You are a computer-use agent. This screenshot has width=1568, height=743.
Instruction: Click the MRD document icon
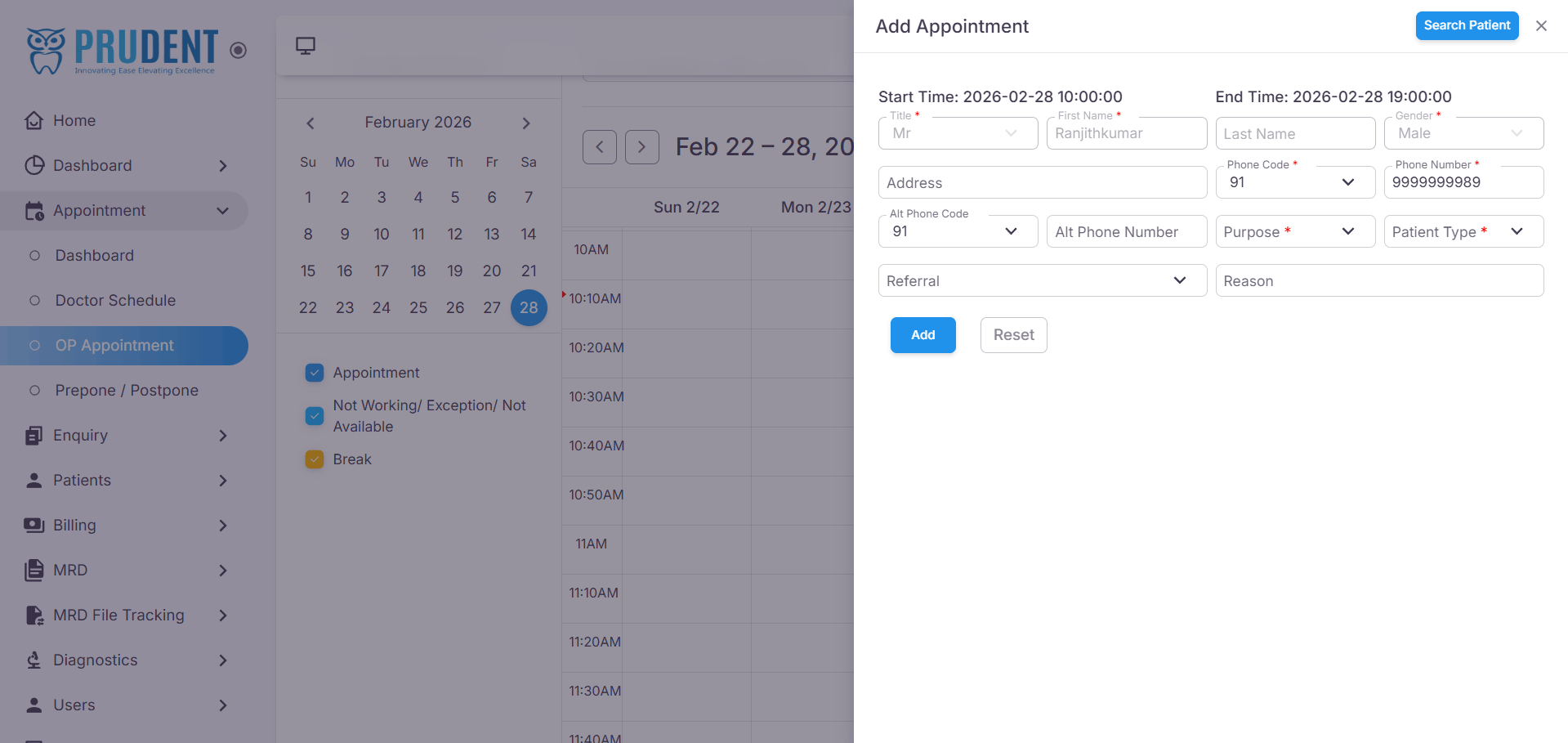coord(34,571)
